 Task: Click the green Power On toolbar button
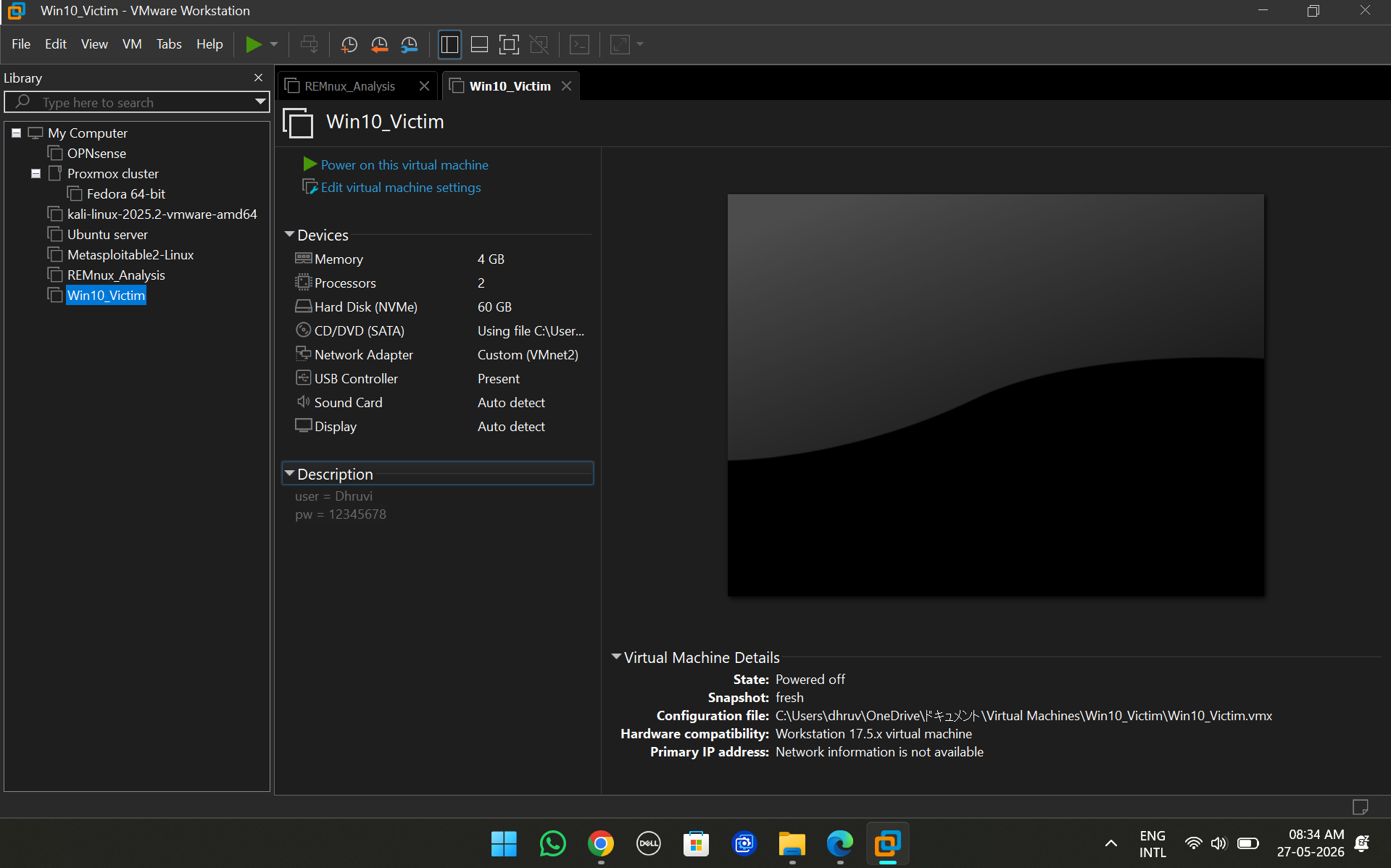coord(253,44)
